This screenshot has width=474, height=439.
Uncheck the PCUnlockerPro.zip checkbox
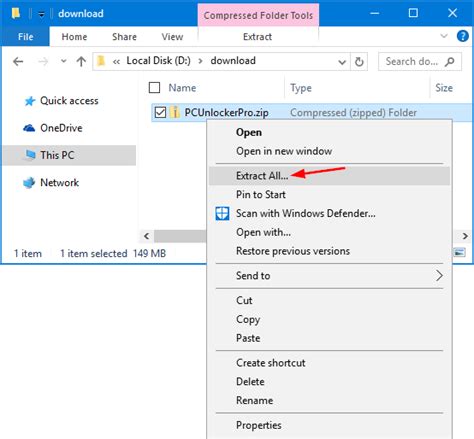click(160, 112)
